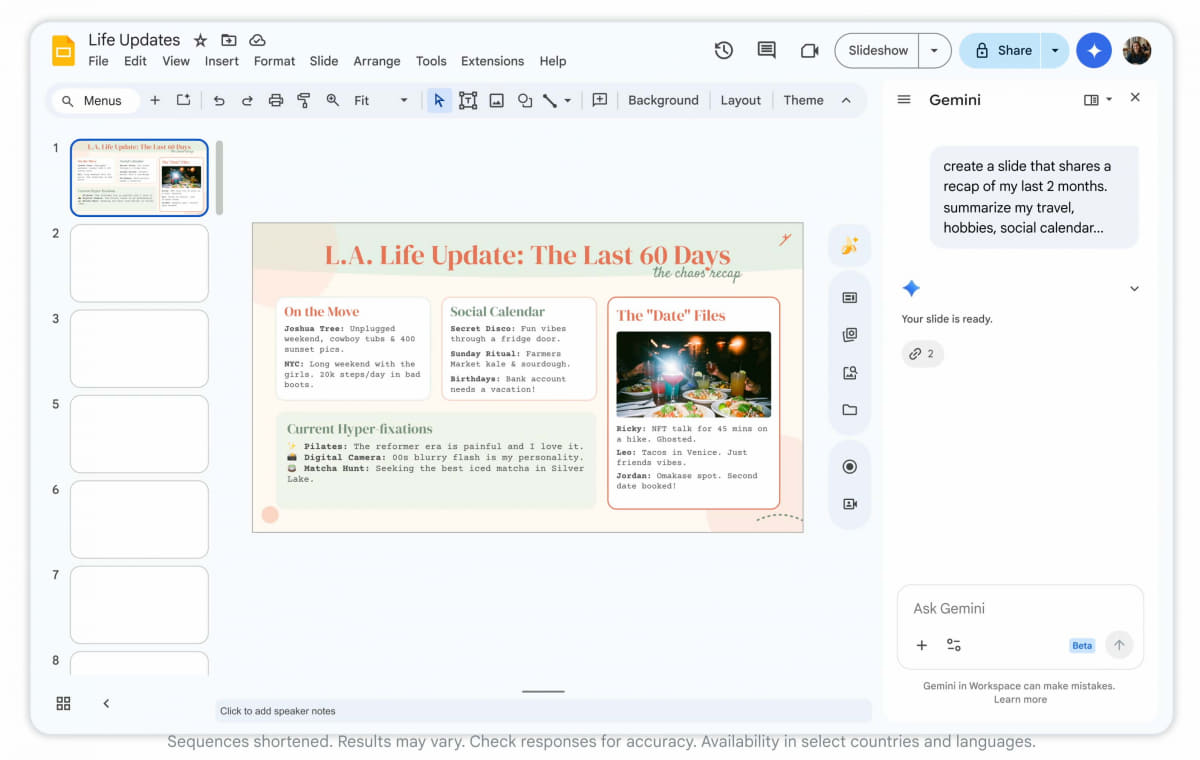Click the redo arrow
The height and width of the screenshot is (760, 1200).
[247, 100]
